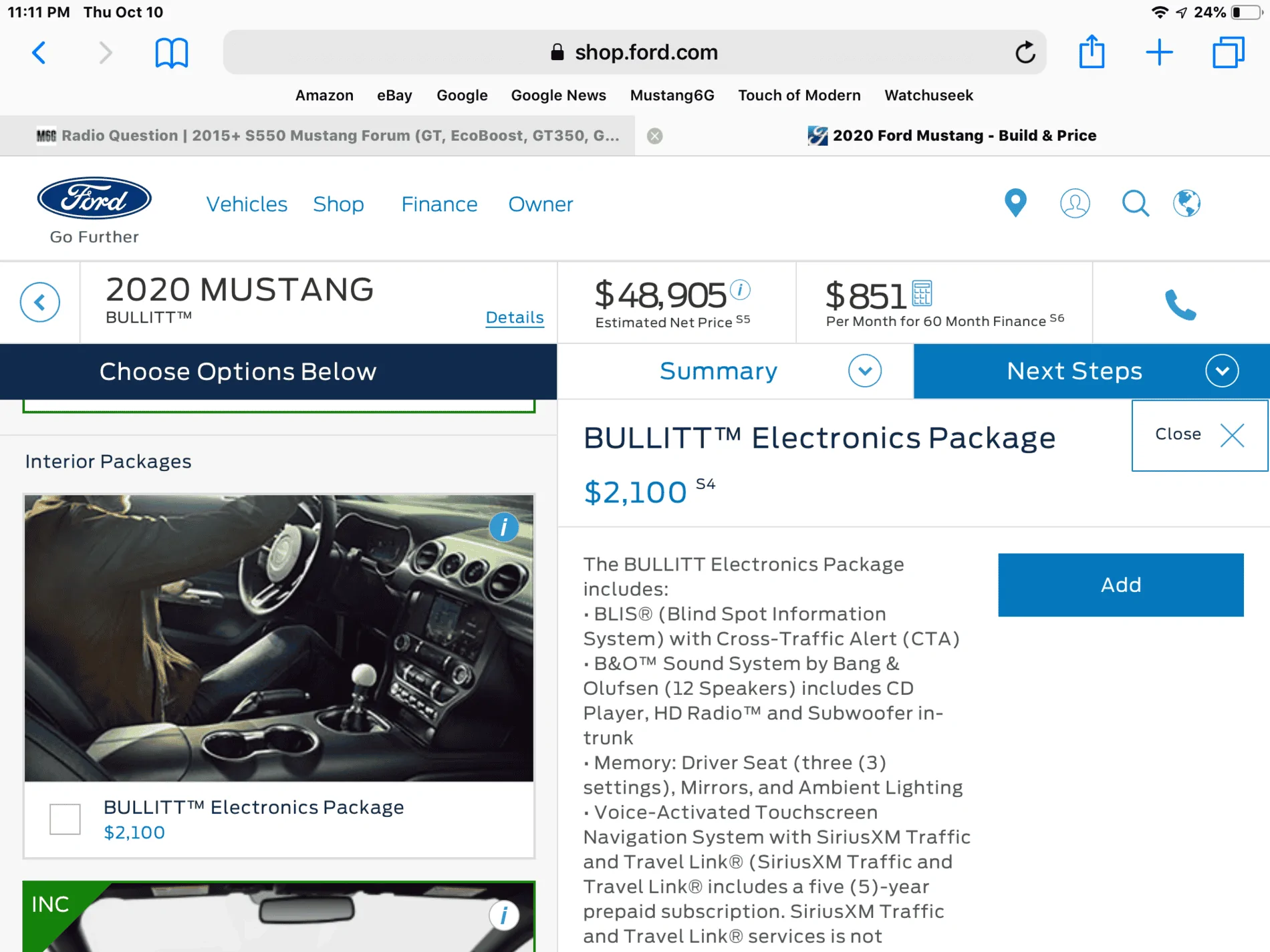This screenshot has height=952, width=1270.
Task: Click the Ford oval logo
Action: [94, 198]
